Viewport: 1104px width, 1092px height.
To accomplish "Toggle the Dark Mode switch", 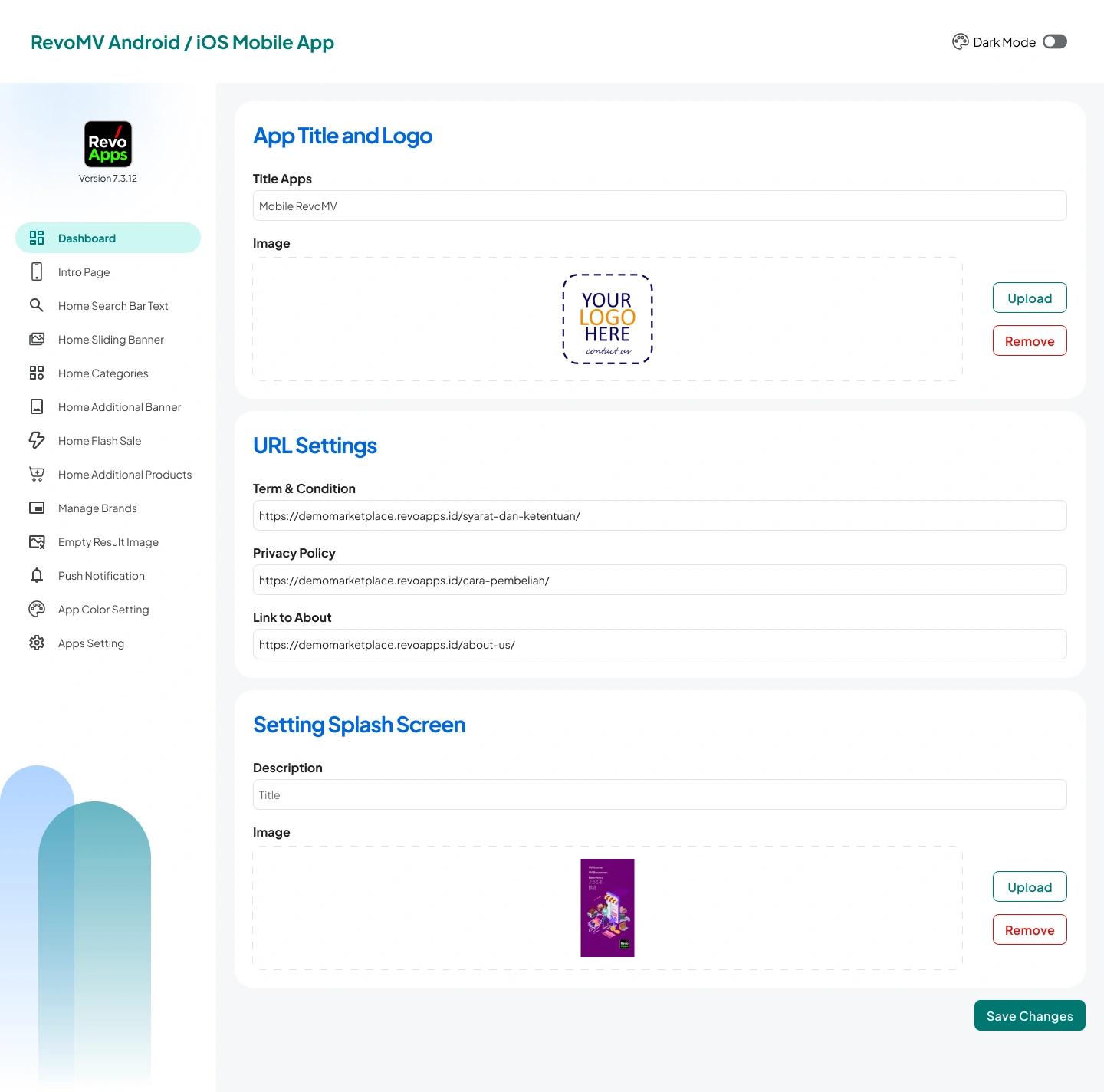I will pyautogui.click(x=1055, y=41).
